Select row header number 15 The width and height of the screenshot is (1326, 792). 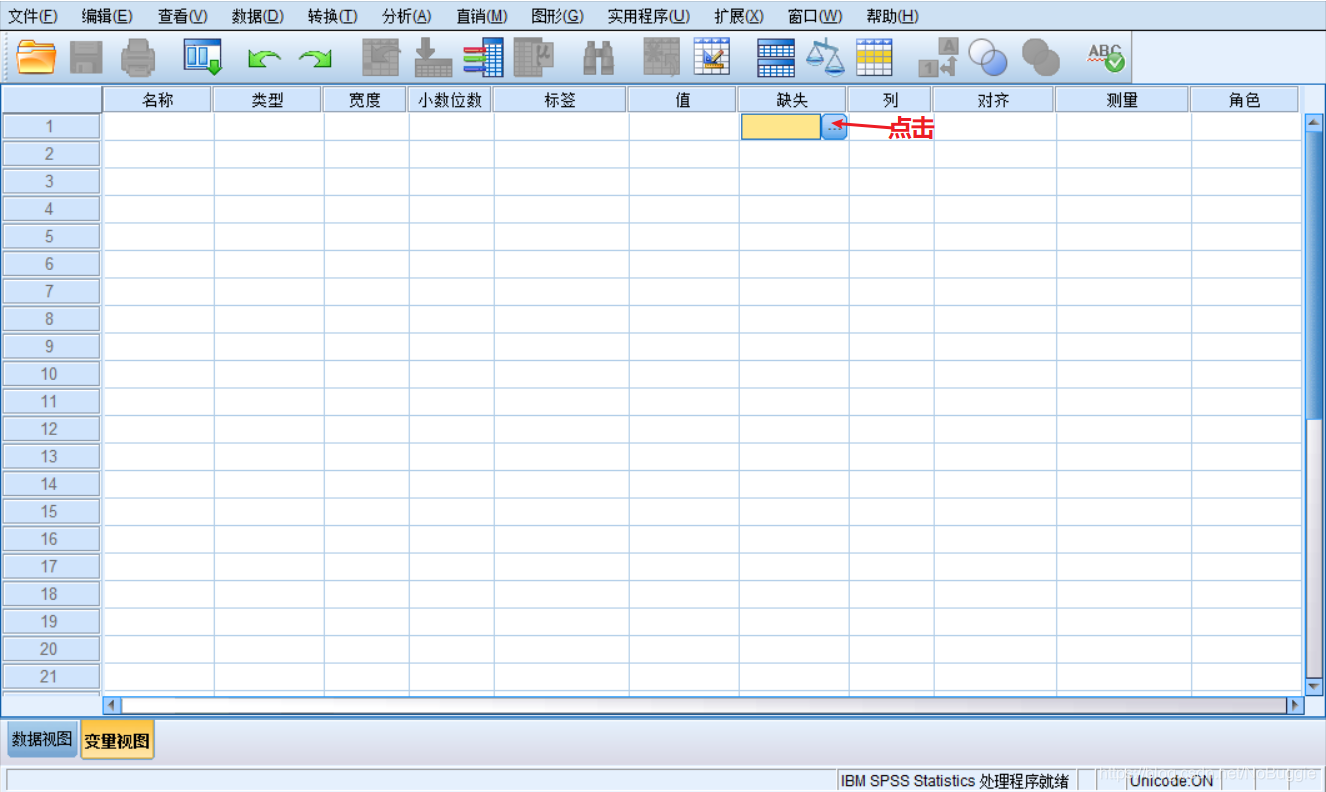[51, 511]
